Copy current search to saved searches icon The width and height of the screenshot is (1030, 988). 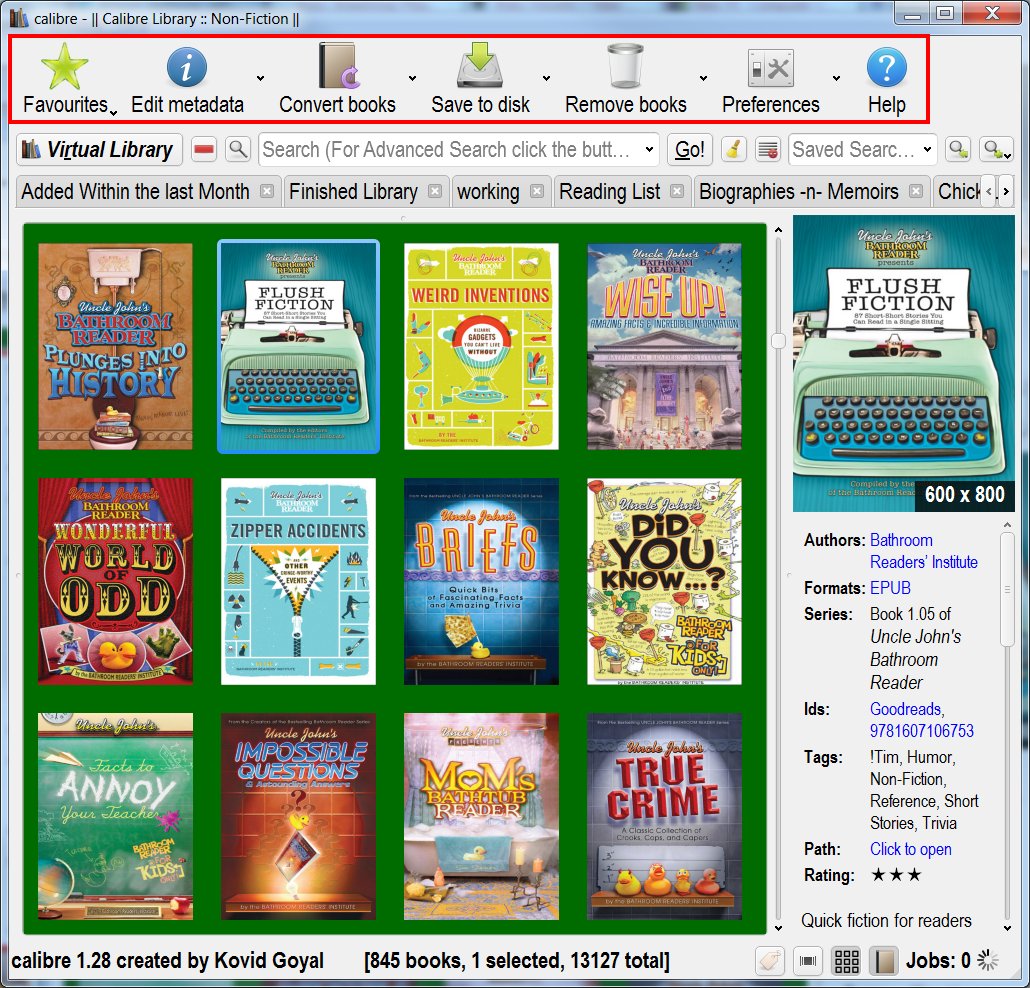tap(958, 150)
